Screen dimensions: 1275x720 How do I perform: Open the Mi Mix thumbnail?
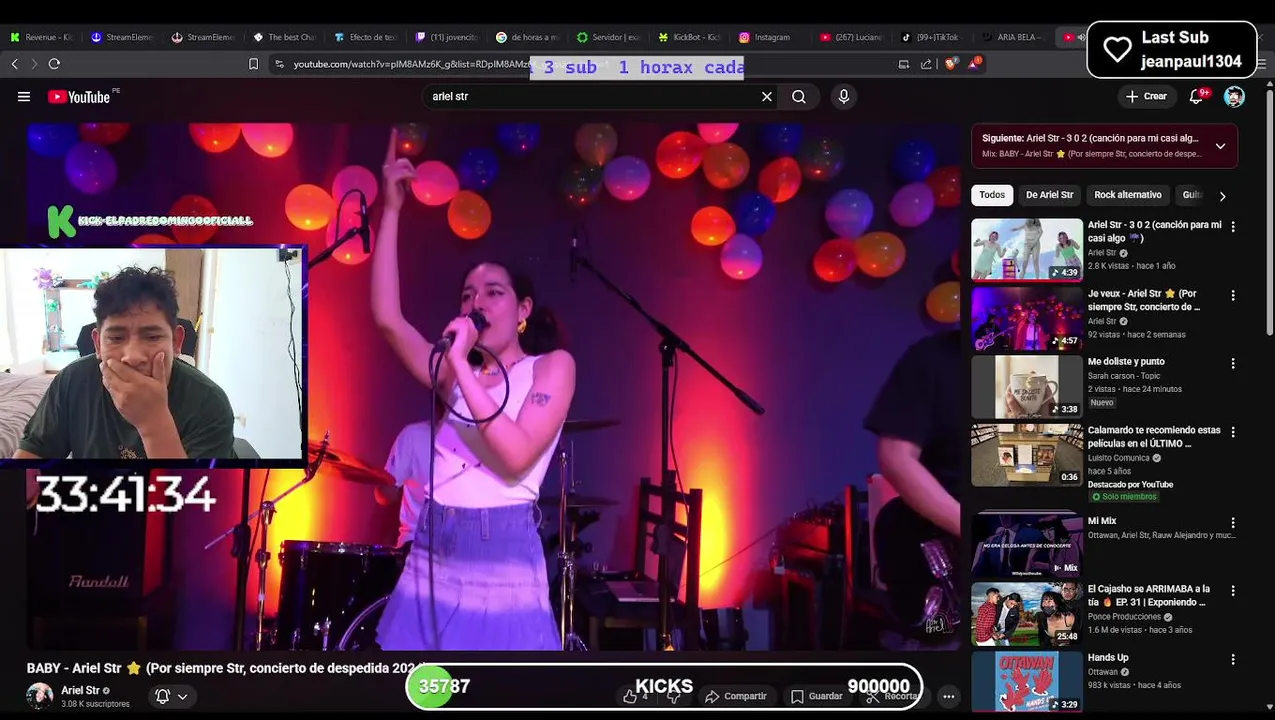coord(1027,546)
